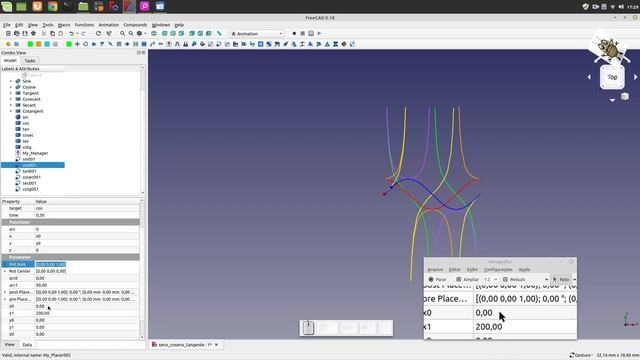Click the Top face of navigation cube

pos(612,77)
